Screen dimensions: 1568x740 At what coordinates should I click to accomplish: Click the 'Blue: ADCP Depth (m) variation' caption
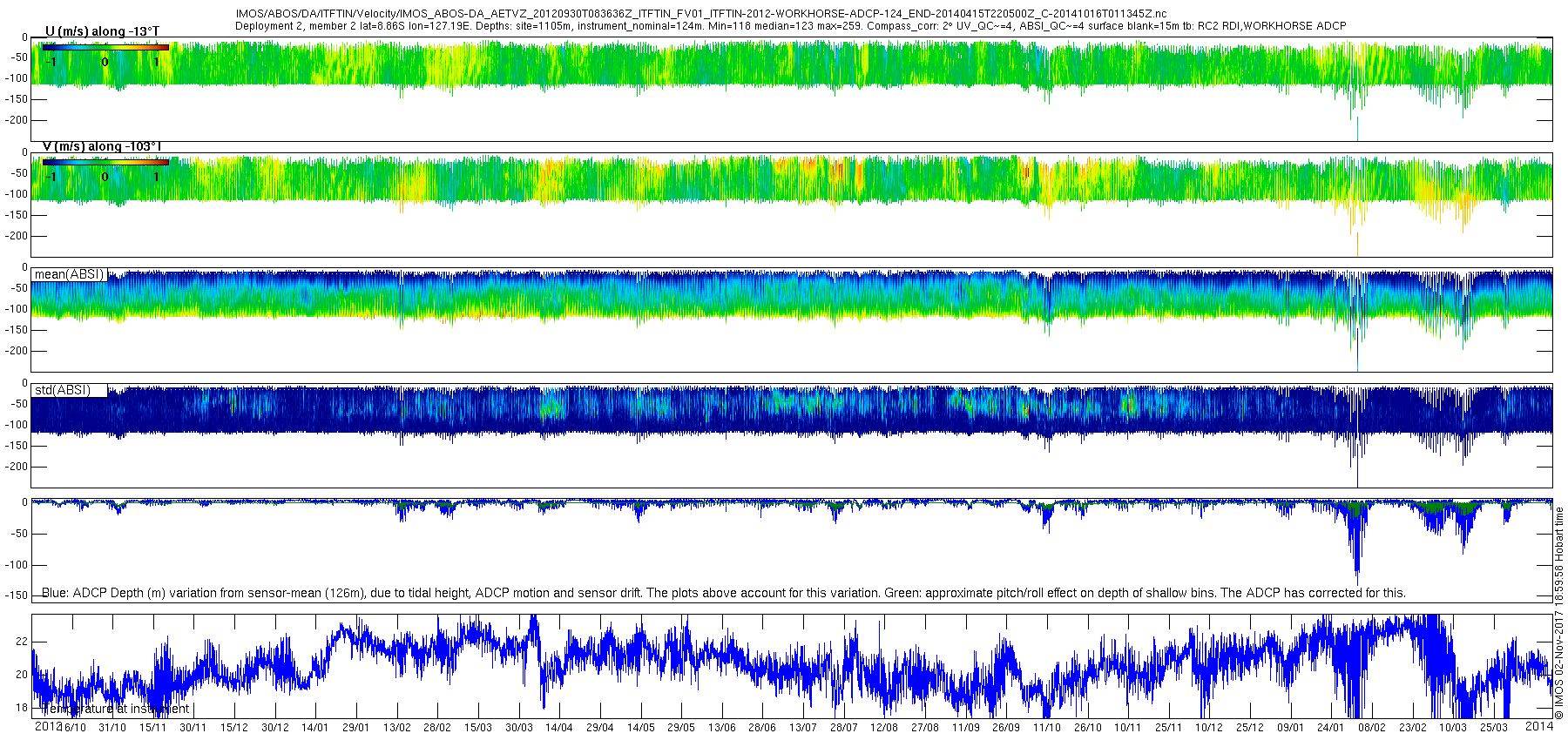click(724, 593)
